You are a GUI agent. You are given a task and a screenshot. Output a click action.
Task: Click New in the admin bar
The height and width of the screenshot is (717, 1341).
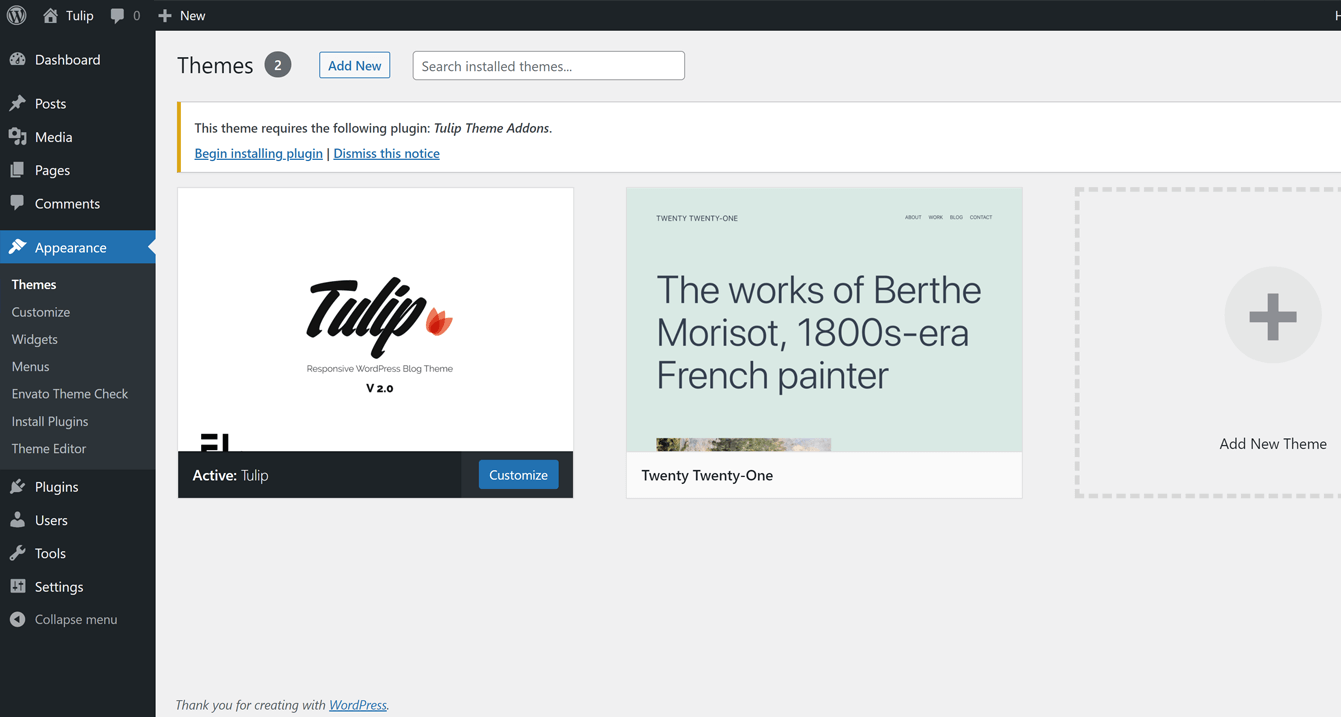tap(193, 15)
